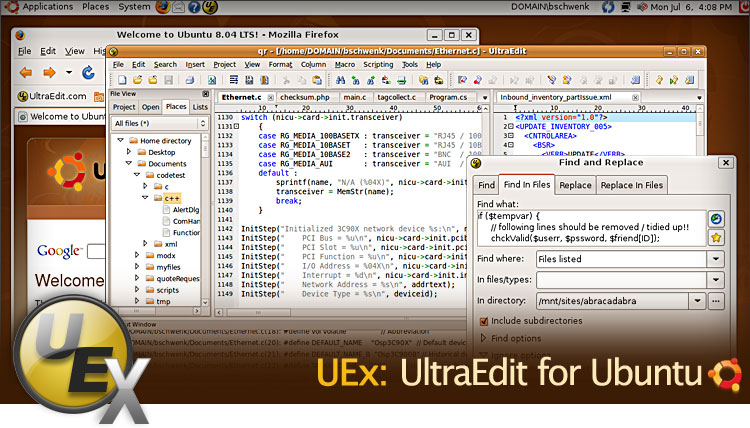Click inside the Find what text box
Image resolution: width=750 pixels, height=428 pixels.
[x=592, y=227]
